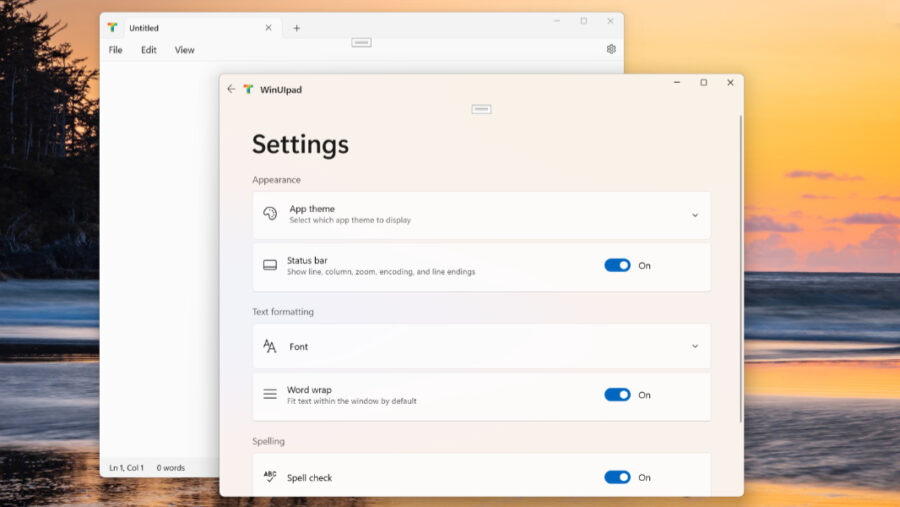This screenshot has height=507, width=900.
Task: Click the App theme palette icon
Action: coord(270,214)
